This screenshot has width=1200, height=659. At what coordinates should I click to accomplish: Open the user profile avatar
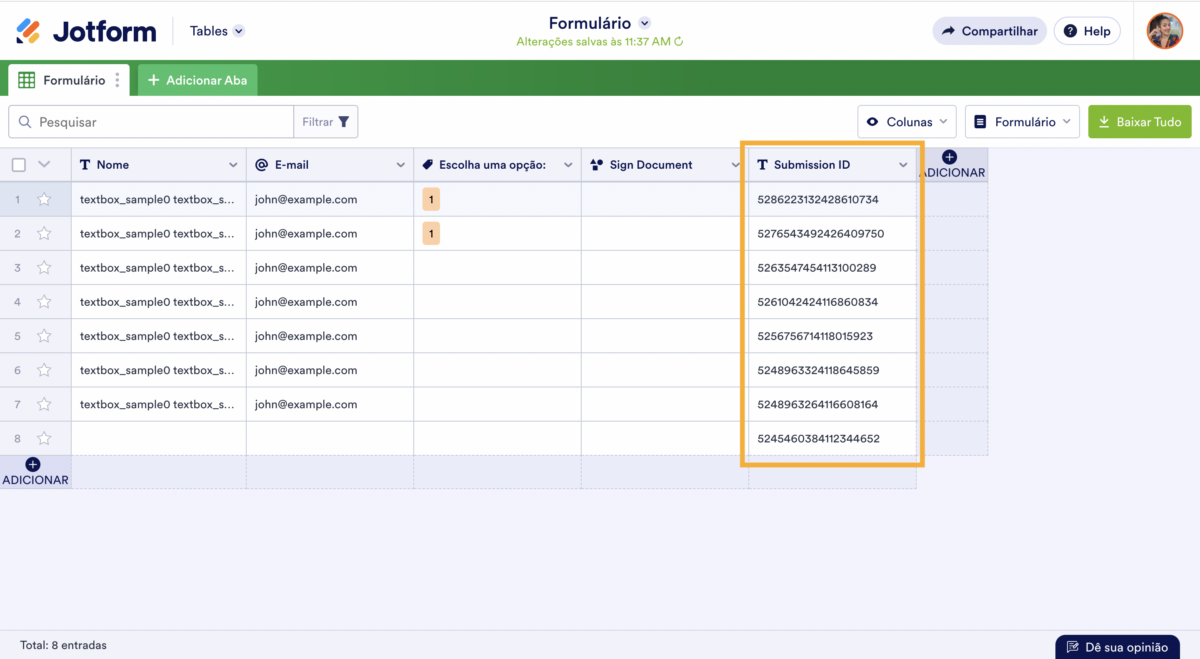coord(1164,31)
